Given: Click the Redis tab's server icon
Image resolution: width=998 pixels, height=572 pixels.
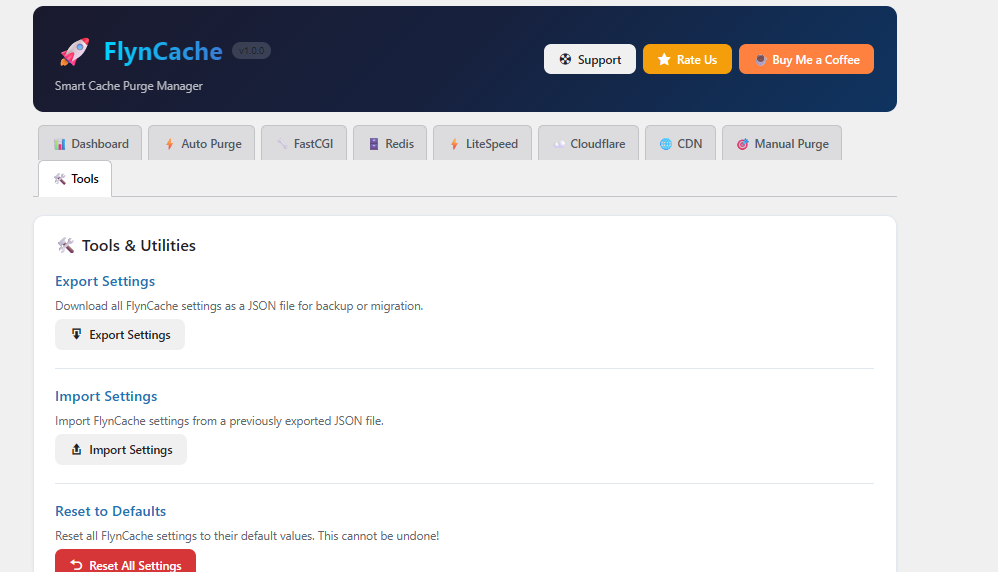Looking at the screenshot, I should [374, 144].
